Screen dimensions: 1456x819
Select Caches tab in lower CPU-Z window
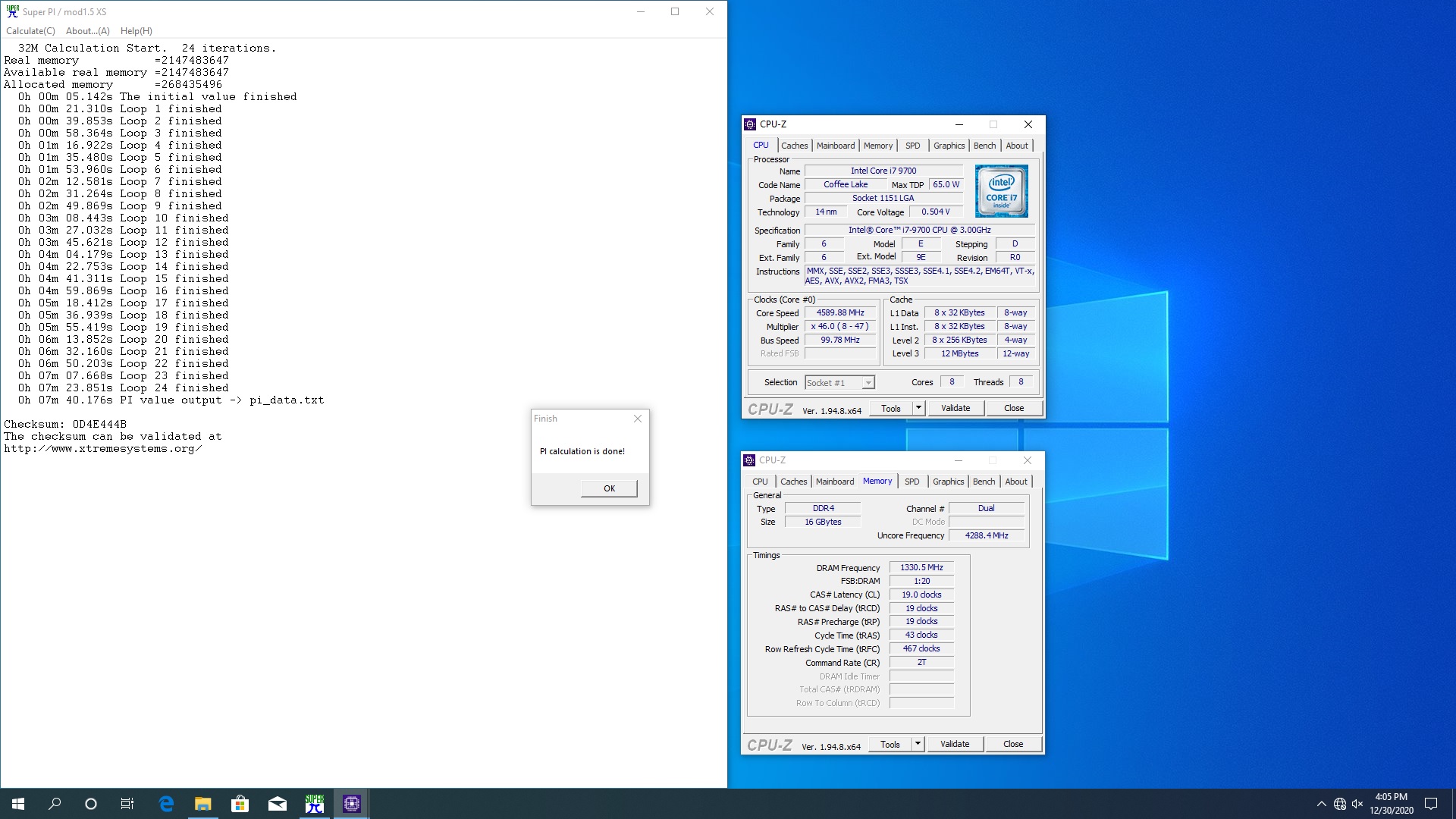(x=794, y=482)
